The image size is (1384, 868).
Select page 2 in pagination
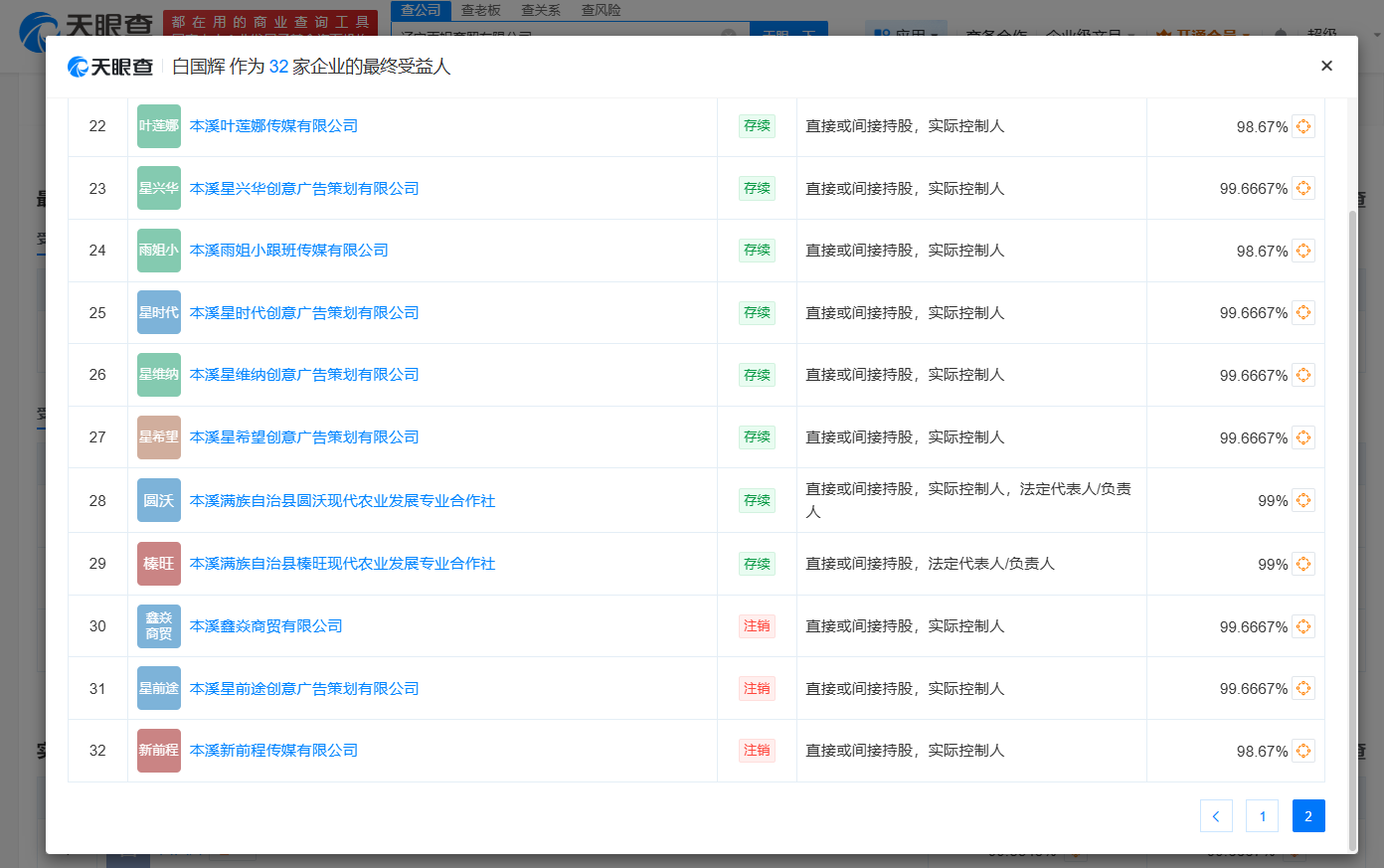pos(1308,816)
